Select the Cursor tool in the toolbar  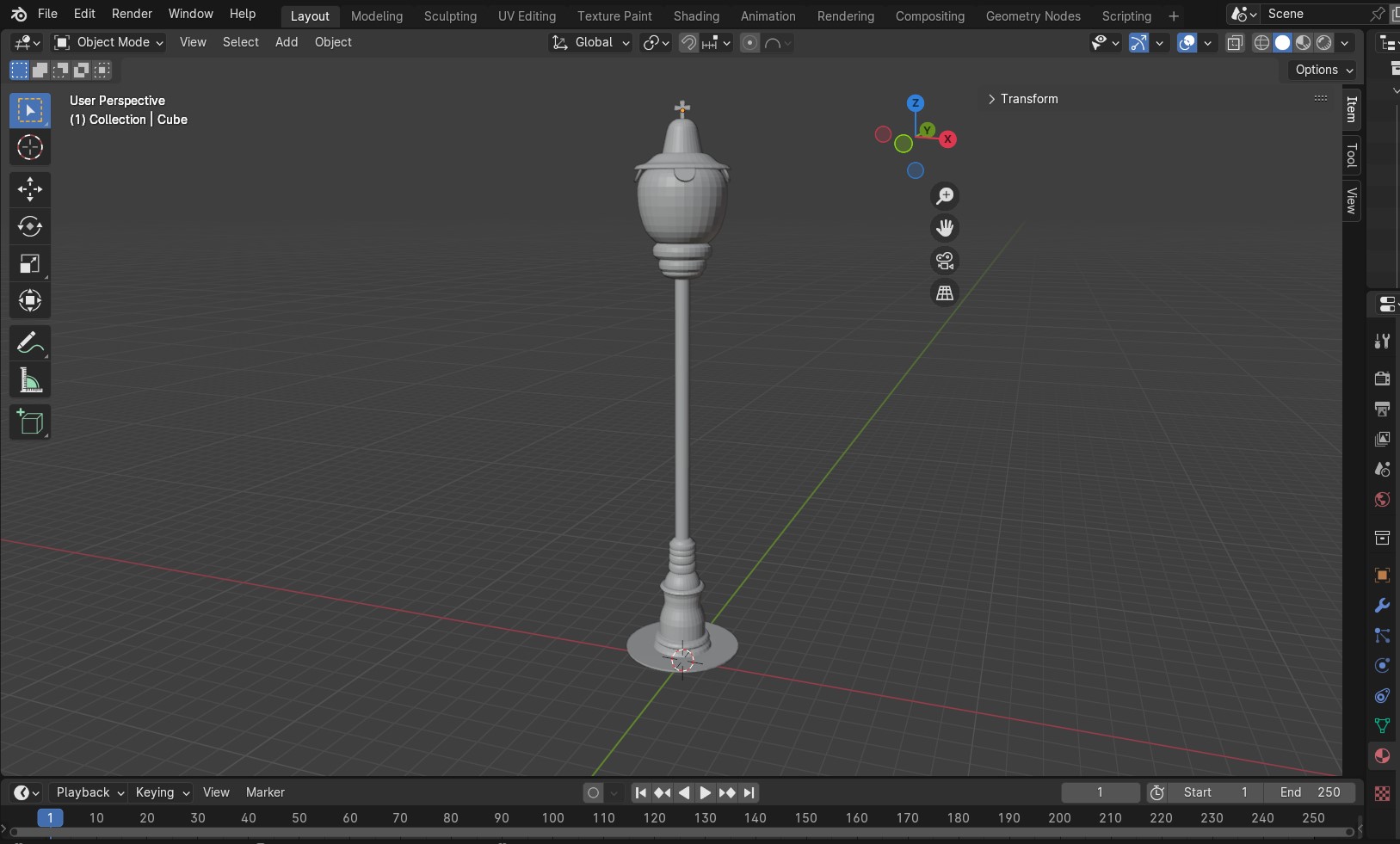coord(30,148)
